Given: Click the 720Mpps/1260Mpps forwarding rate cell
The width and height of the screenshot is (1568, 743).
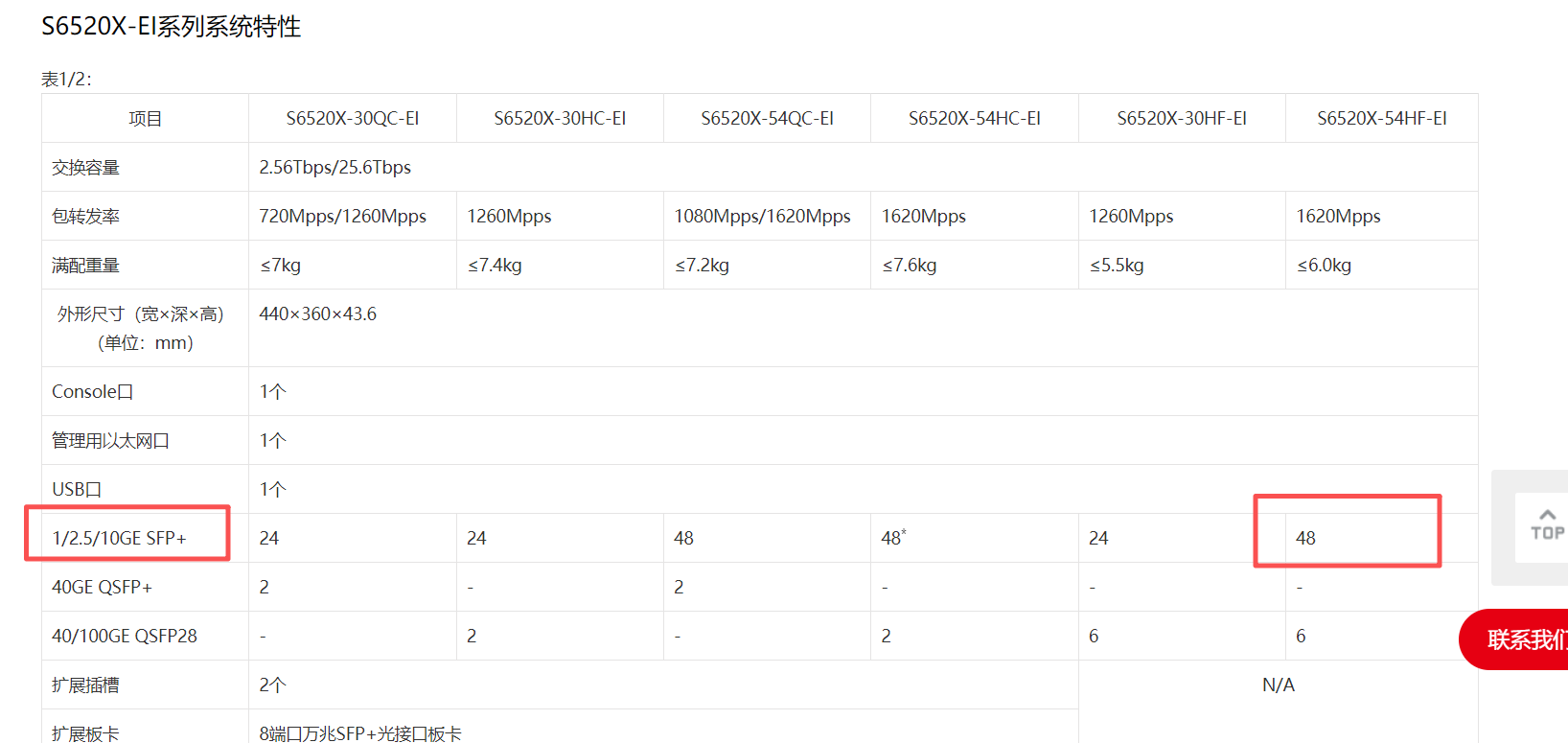Looking at the screenshot, I should [x=342, y=216].
